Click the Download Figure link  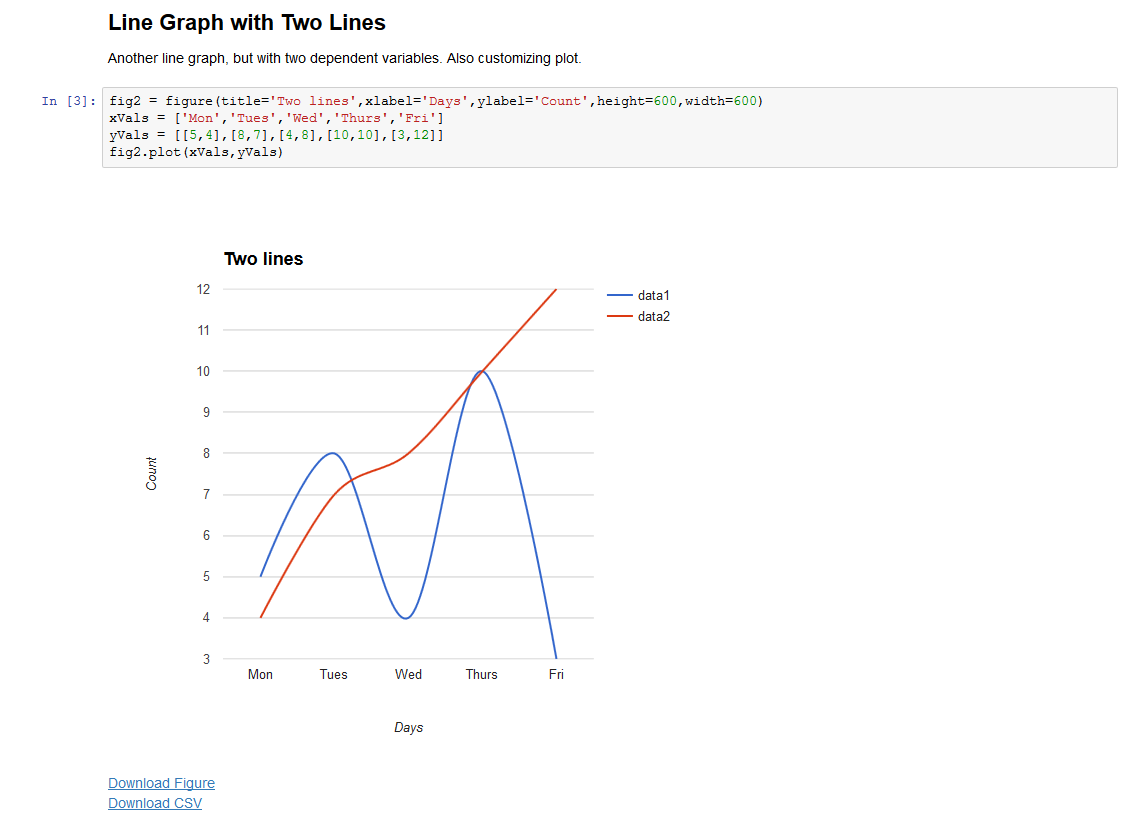(x=161, y=783)
